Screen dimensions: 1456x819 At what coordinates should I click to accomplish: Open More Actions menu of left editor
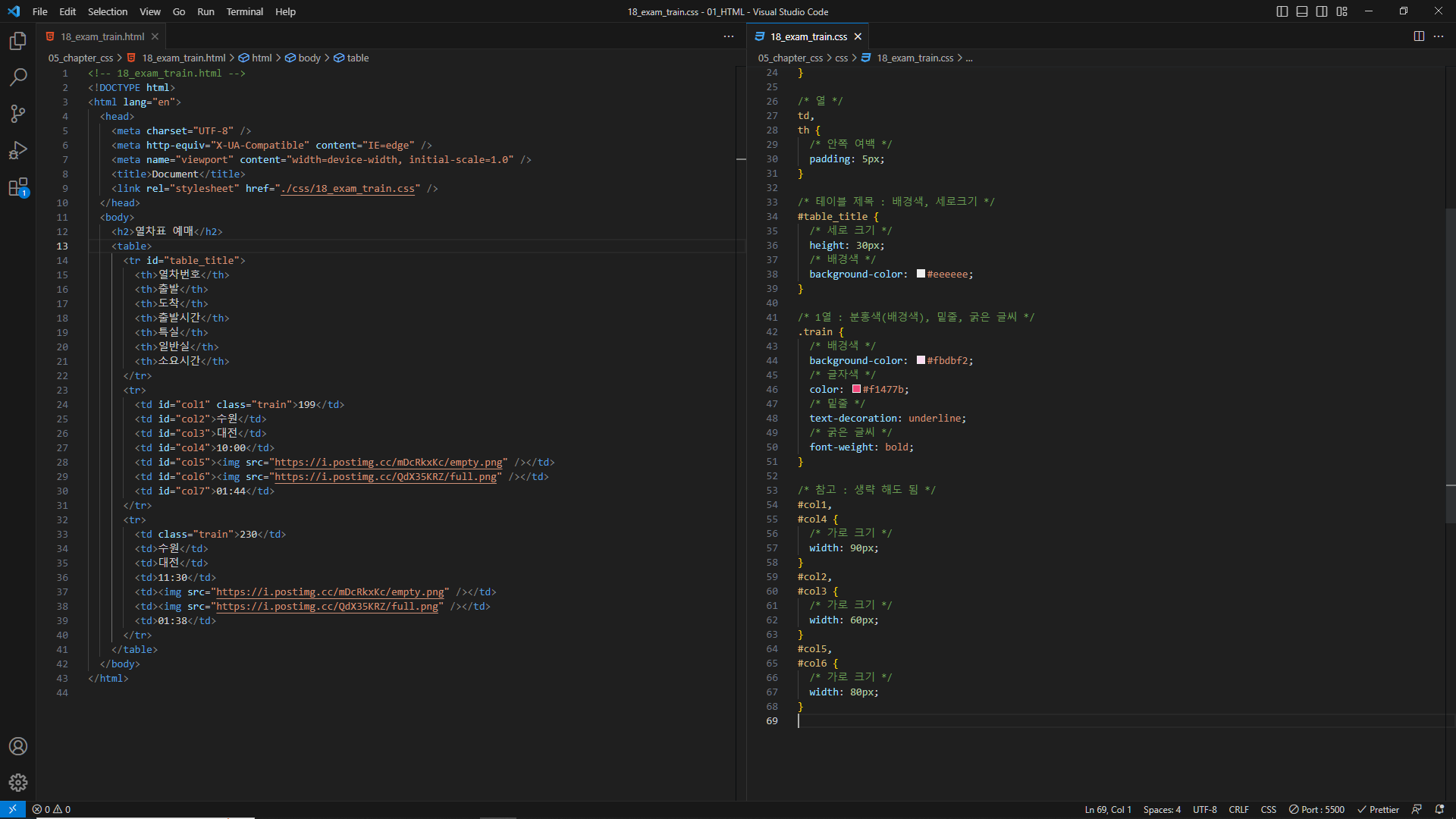[729, 36]
